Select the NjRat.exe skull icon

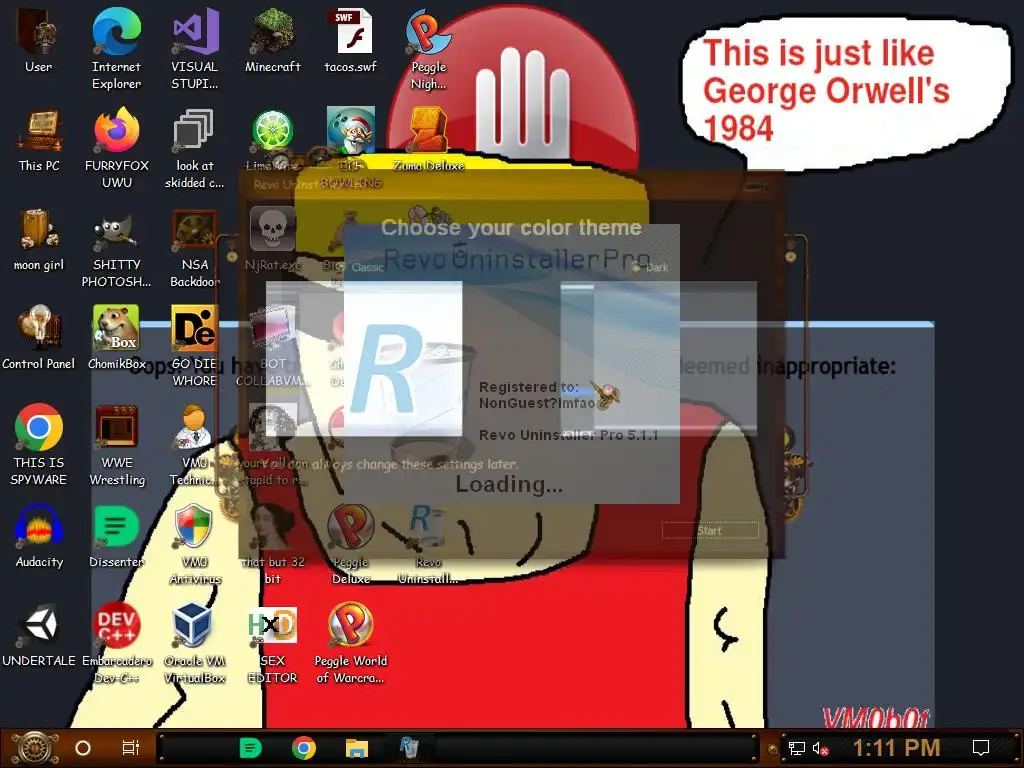pos(272,240)
